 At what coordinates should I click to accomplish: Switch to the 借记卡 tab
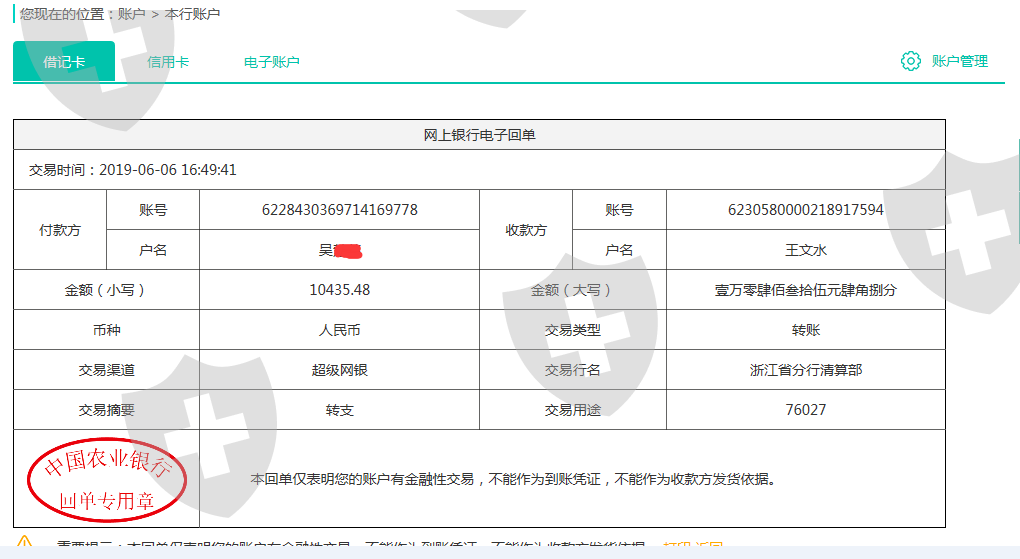pos(64,61)
